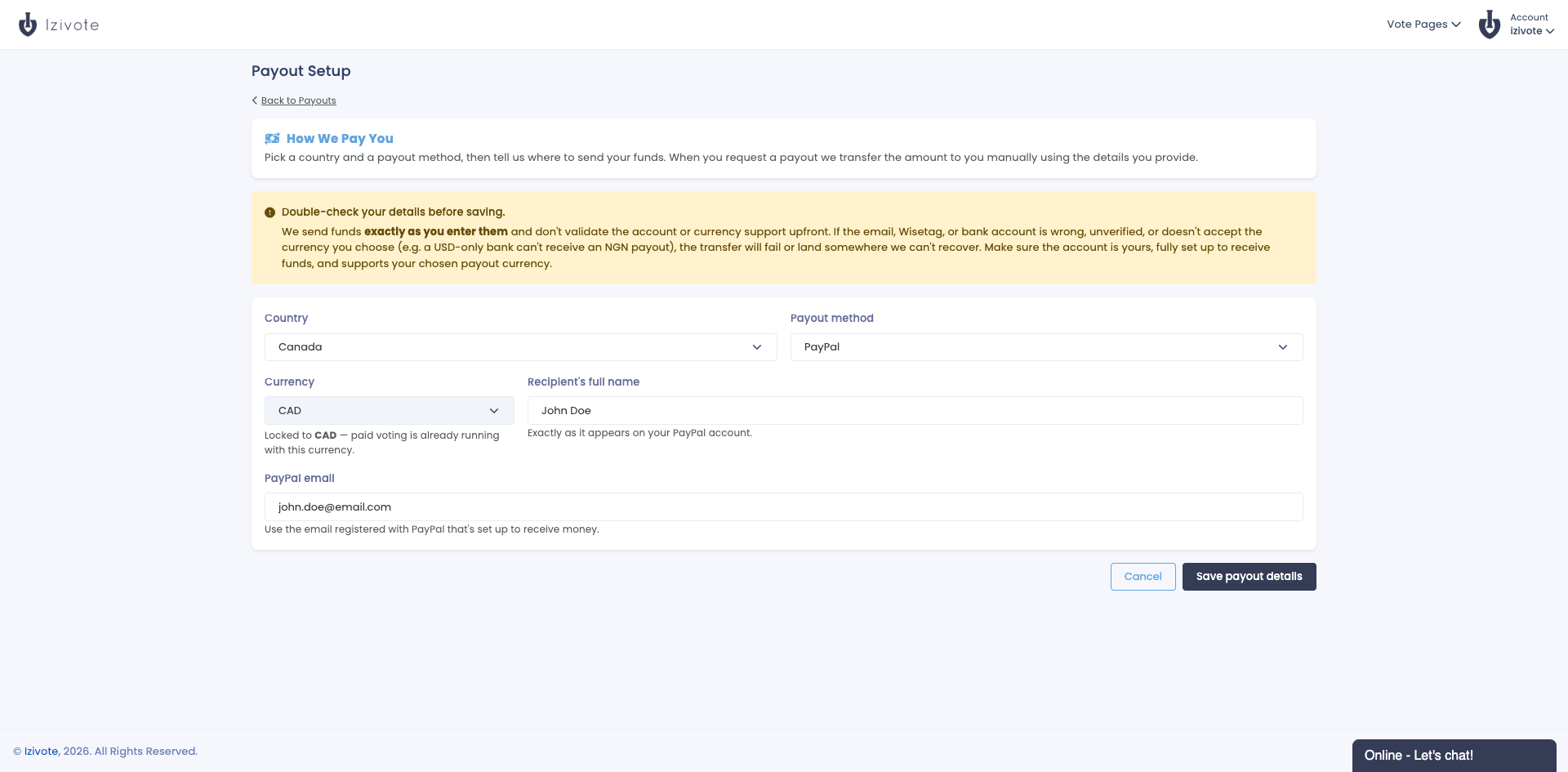Click the warning icon in the yellow notice
Screen dimensions: 1568x772
[269, 212]
